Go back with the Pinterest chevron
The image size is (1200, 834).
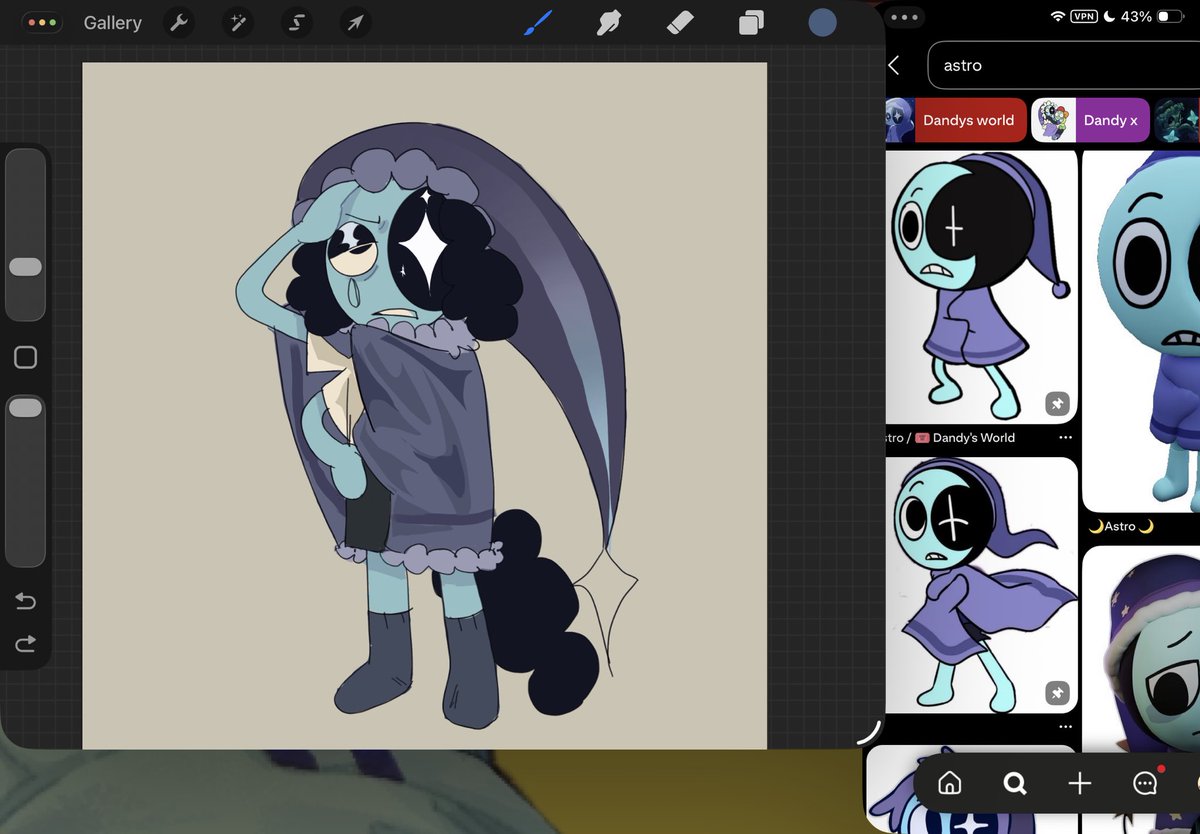(x=894, y=65)
